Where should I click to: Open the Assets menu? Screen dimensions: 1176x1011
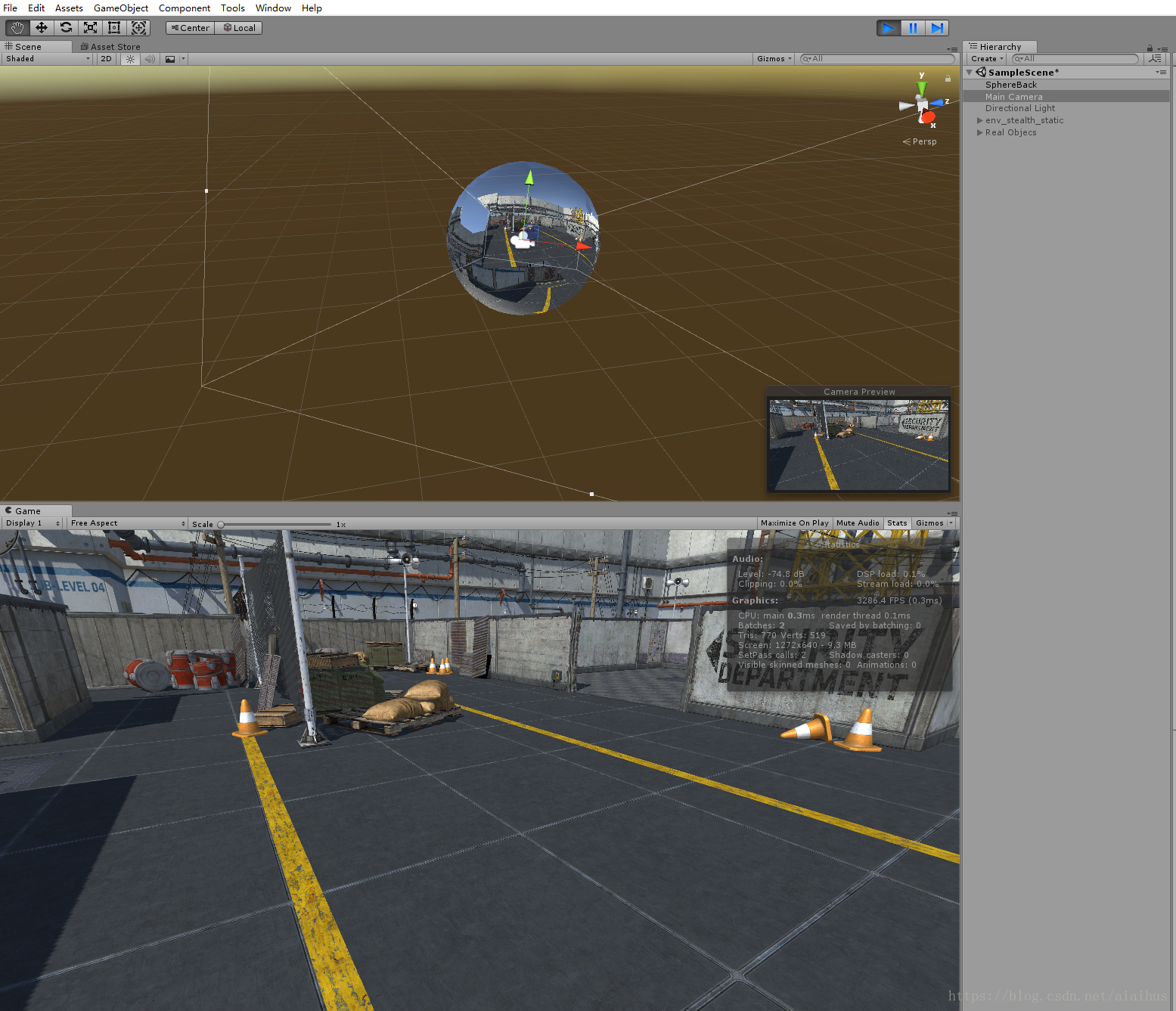coord(69,8)
